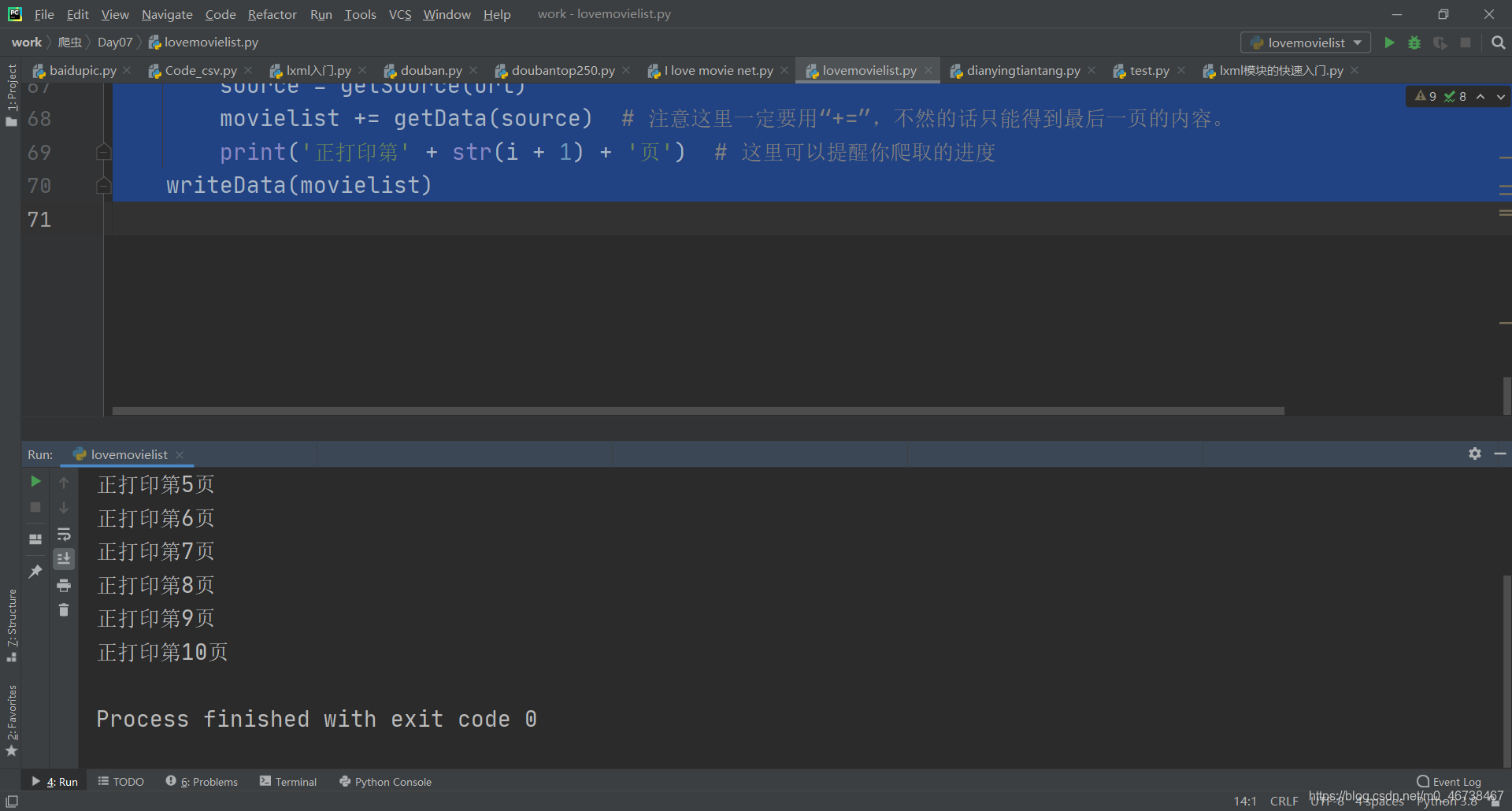Close the baidupic.py editor tab
Screen dimensions: 1512x811
click(x=127, y=70)
